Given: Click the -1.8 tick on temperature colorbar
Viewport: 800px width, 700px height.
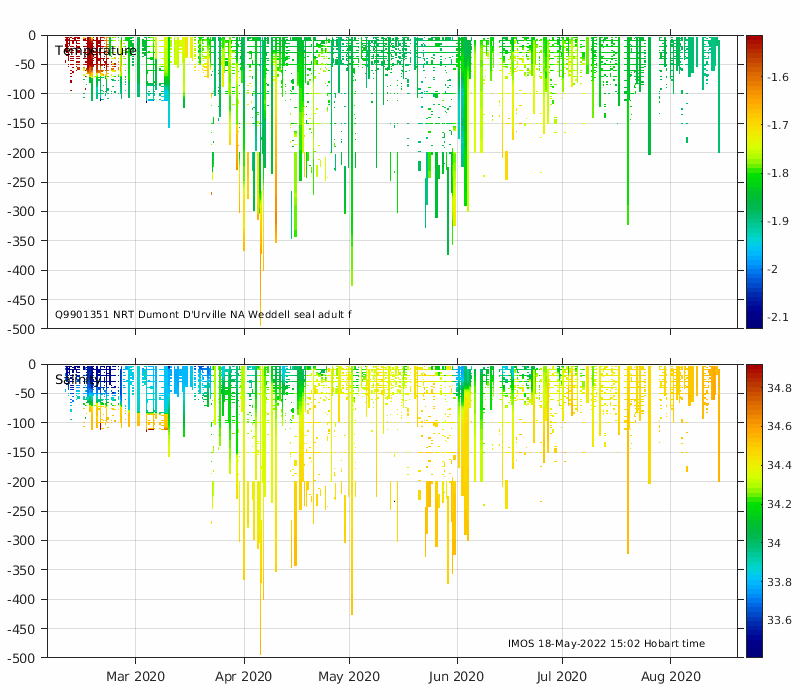Looking at the screenshot, I should tap(777, 173).
